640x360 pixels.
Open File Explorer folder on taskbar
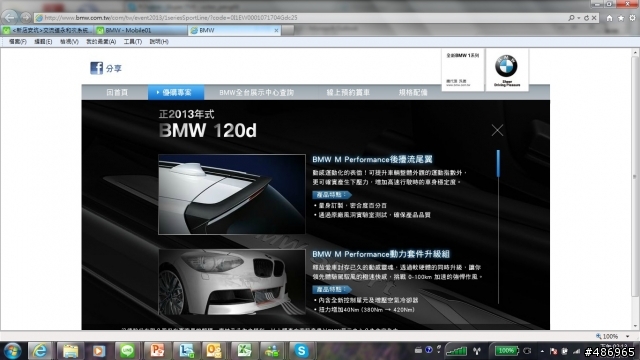pos(70,351)
